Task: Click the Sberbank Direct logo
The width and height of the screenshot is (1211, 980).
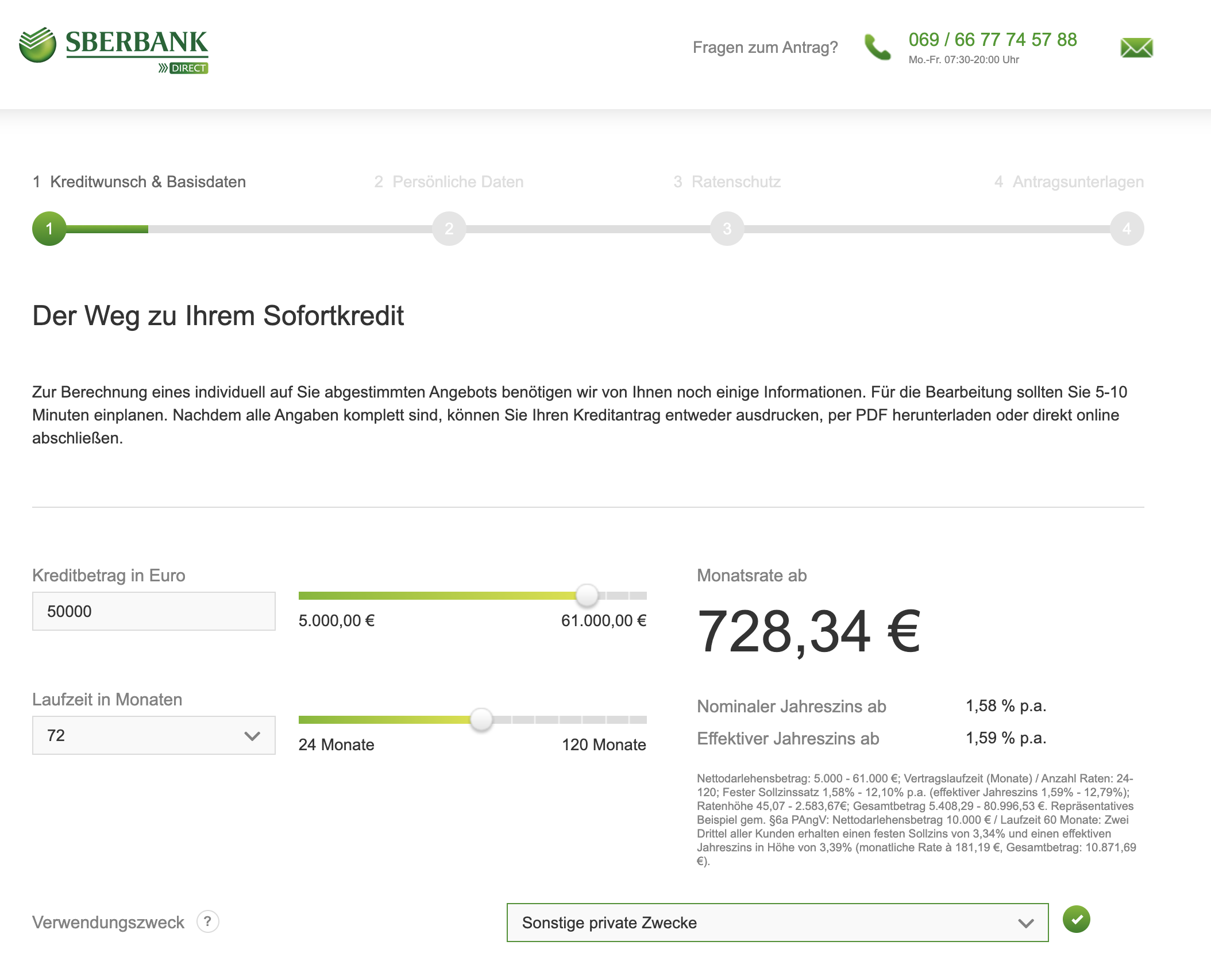Action: tap(113, 51)
